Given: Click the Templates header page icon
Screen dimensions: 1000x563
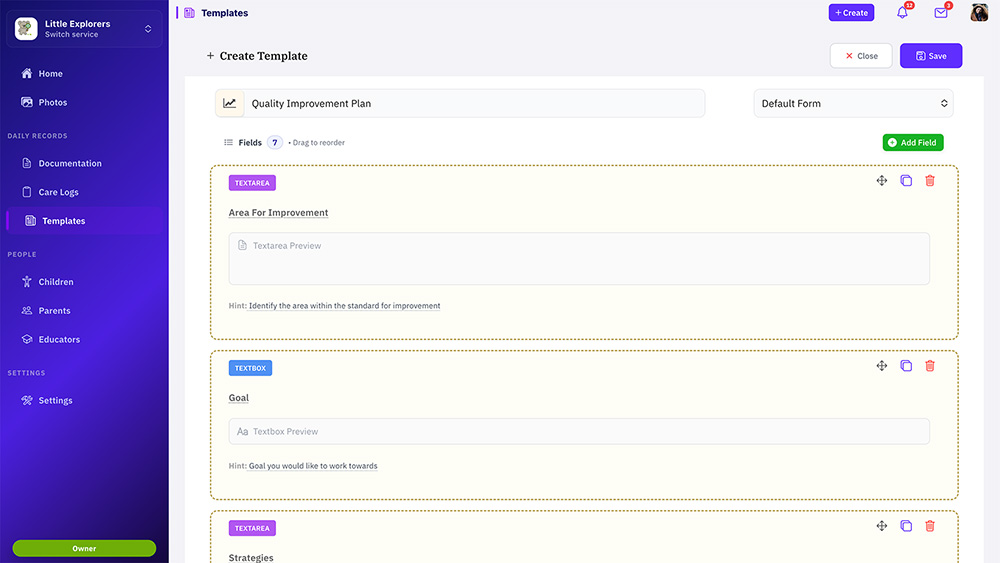Looking at the screenshot, I should (189, 13).
